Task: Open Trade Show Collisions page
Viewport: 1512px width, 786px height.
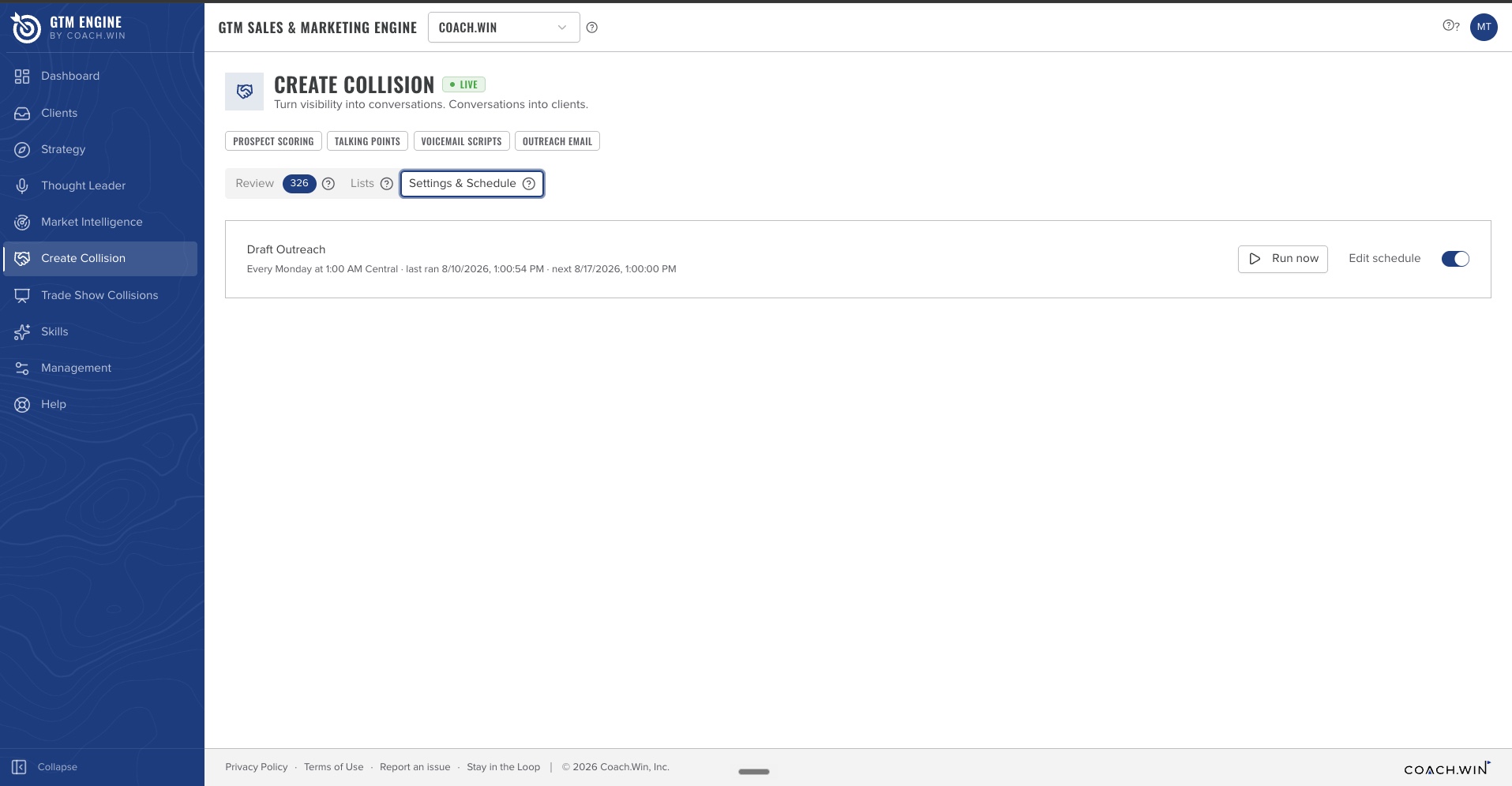Action: point(100,296)
